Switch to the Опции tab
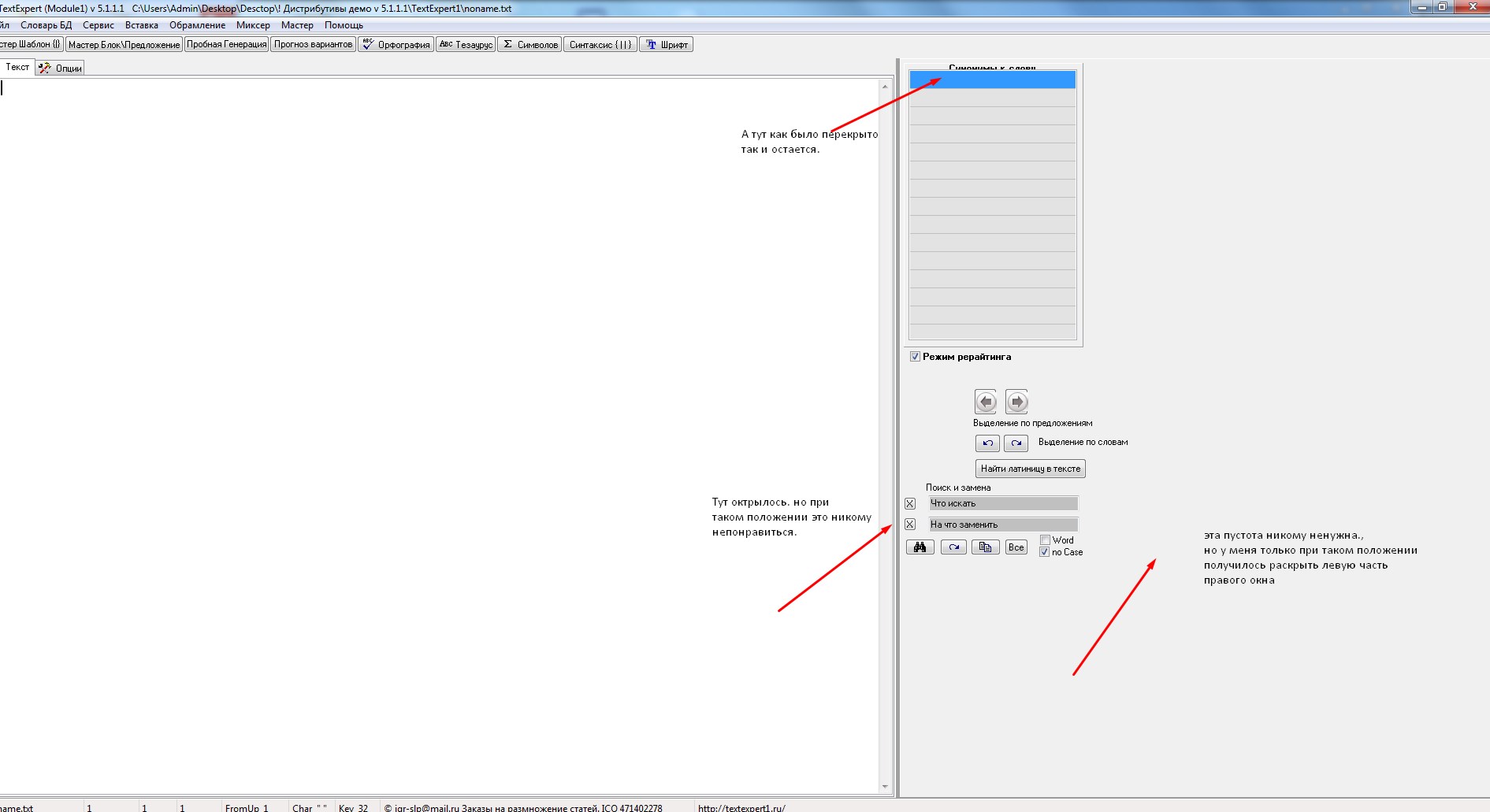The width and height of the screenshot is (1490, 812). click(61, 69)
